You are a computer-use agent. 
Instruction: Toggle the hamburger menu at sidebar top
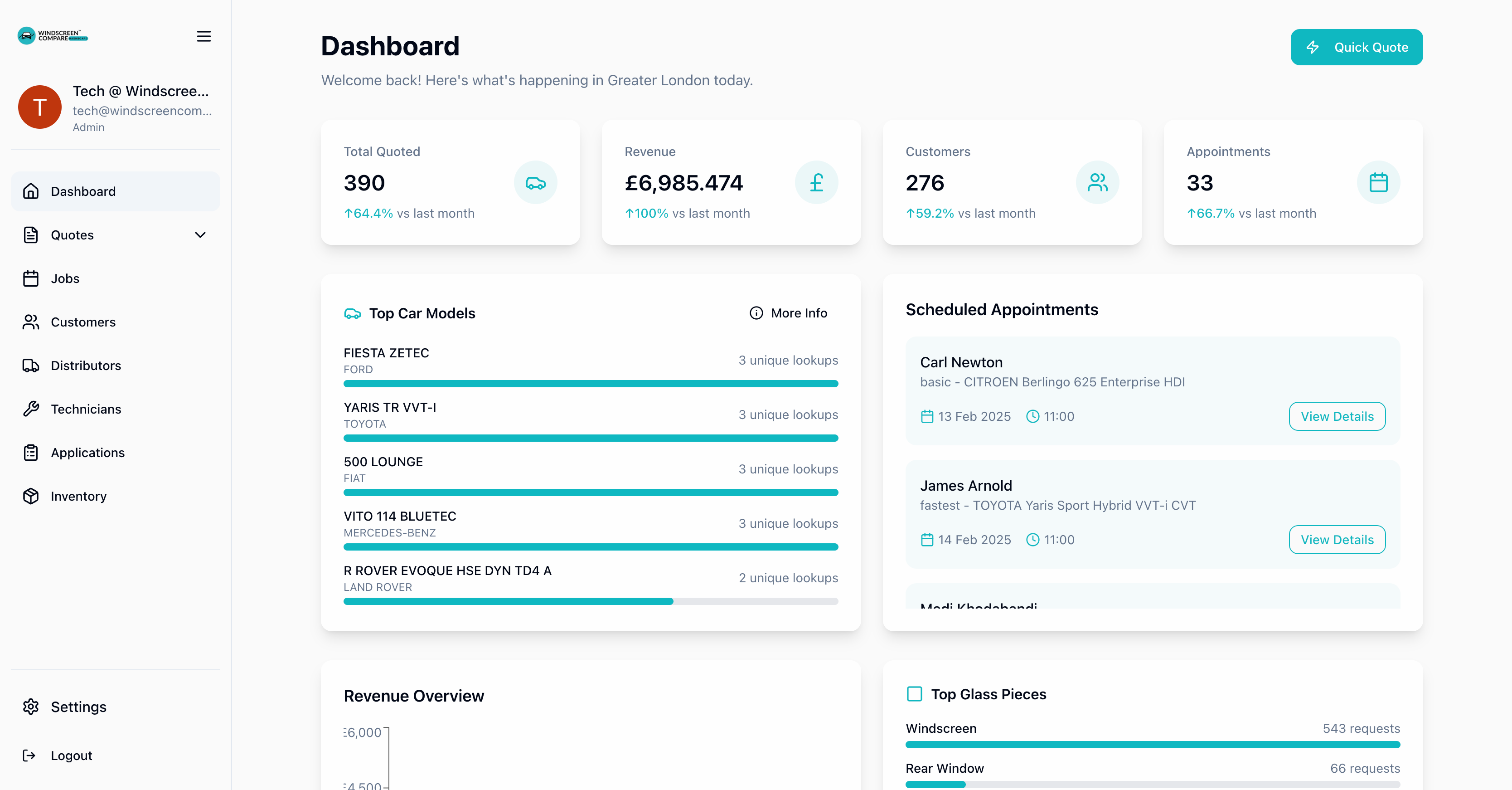204,36
